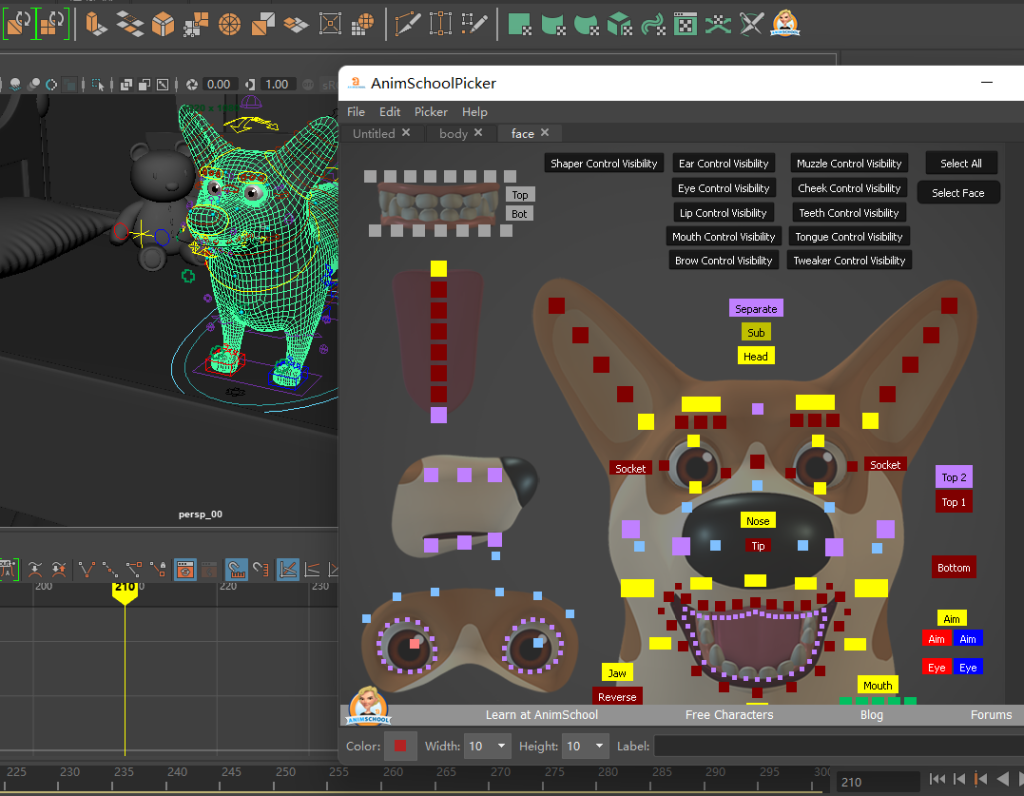
Task: Switch to the Untitled tab
Action: [374, 133]
